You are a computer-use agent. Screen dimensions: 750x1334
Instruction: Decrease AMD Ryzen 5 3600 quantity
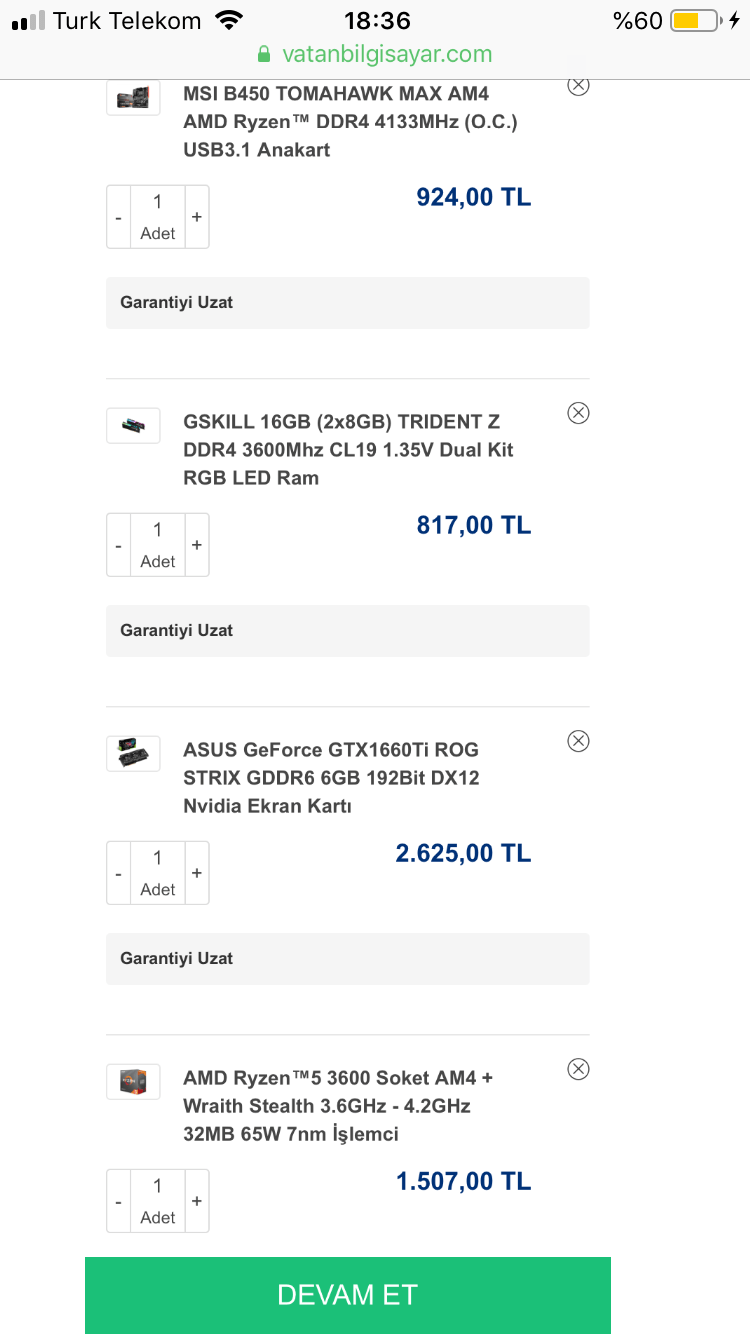click(119, 1201)
